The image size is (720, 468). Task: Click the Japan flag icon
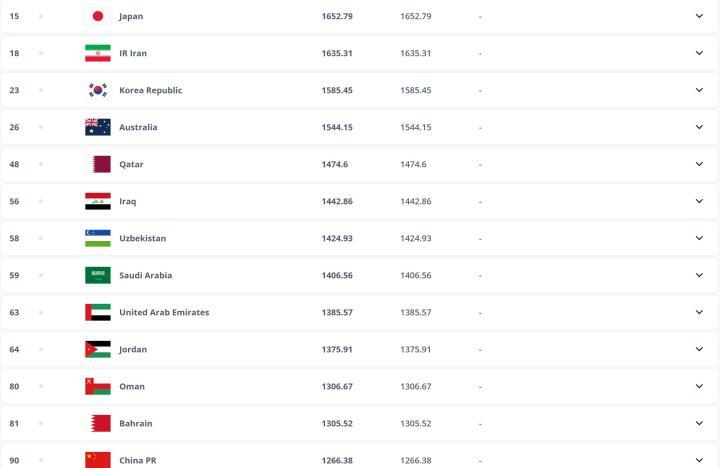pos(98,16)
